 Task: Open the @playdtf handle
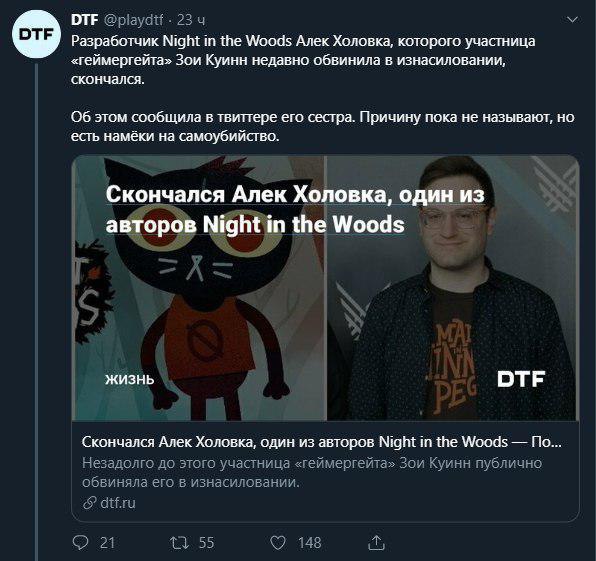(x=133, y=20)
